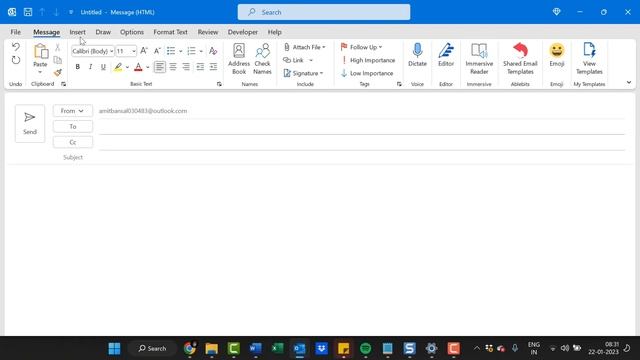Expand the bullets style arrow

(x=180, y=51)
